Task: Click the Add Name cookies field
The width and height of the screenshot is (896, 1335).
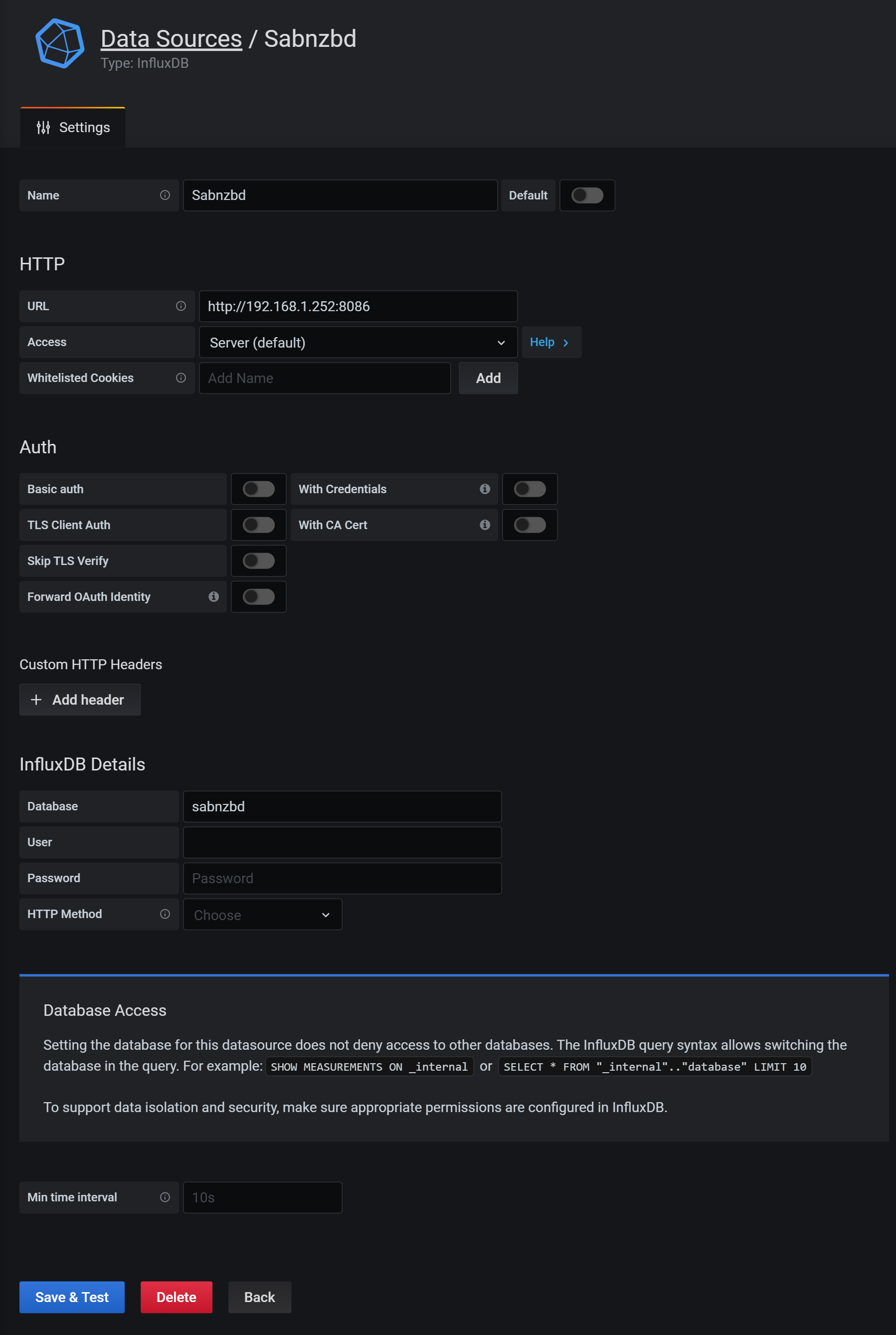Action: click(325, 379)
